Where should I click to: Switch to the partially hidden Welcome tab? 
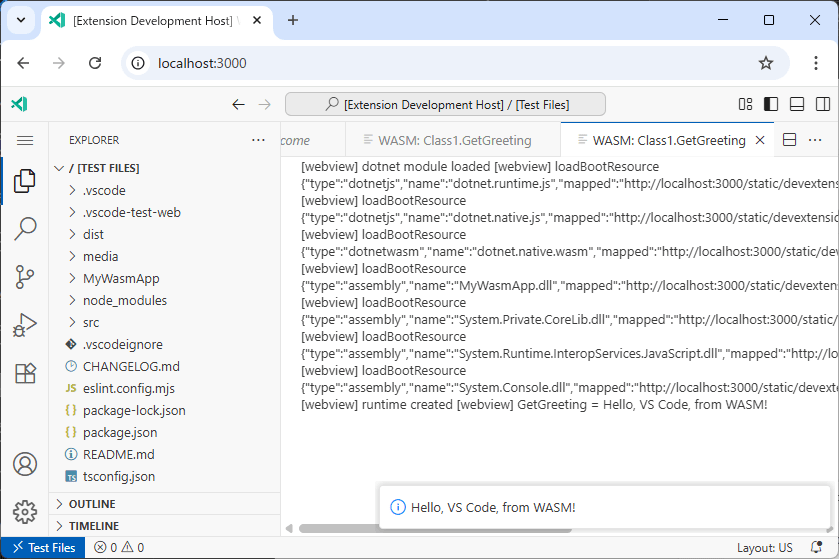coord(312,140)
